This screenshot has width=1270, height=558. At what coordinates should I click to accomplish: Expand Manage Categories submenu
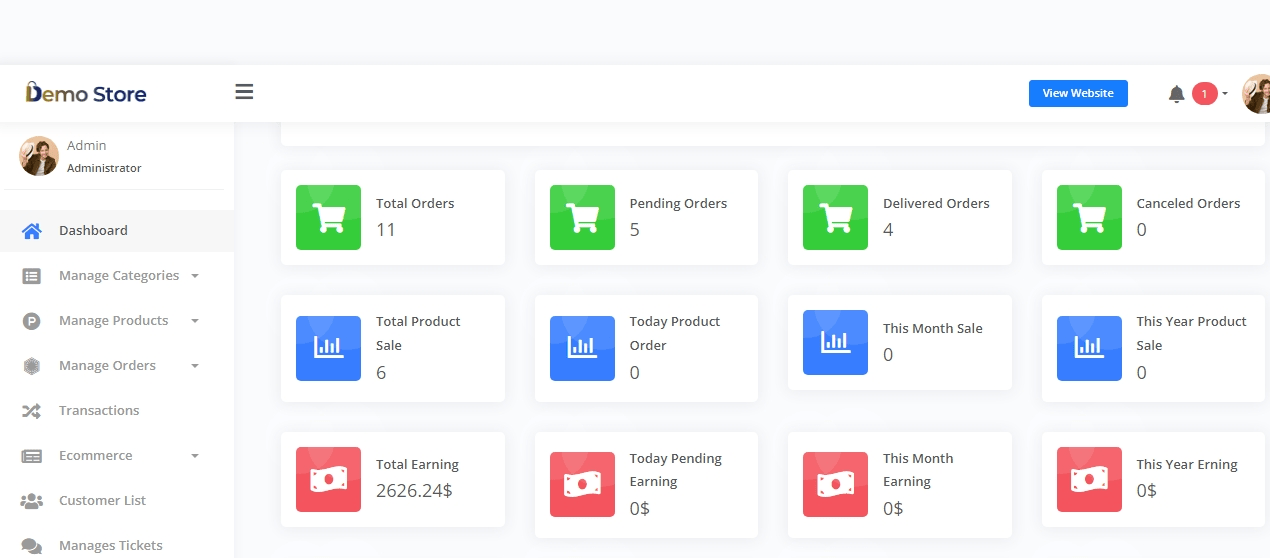click(118, 276)
